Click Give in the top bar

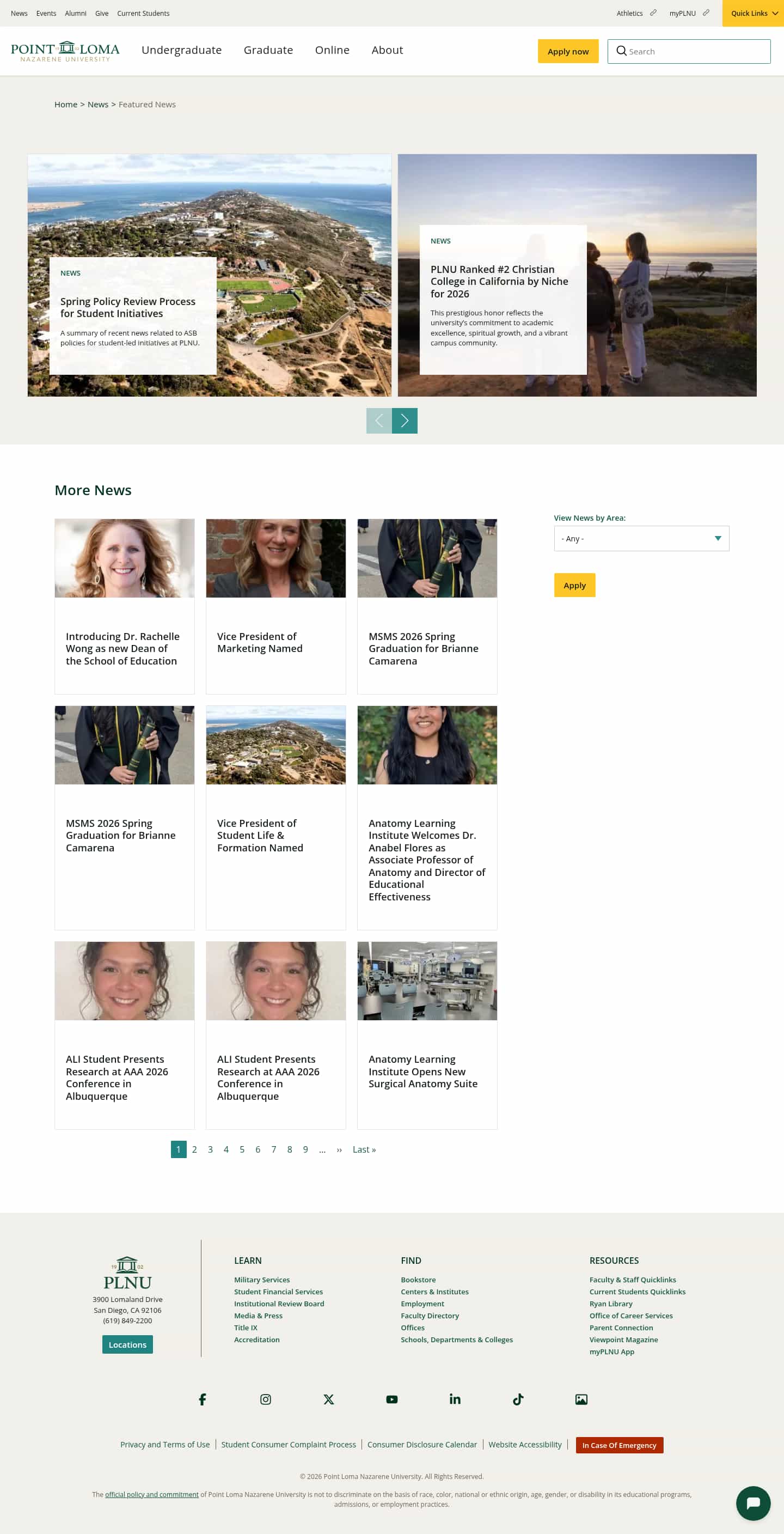(102, 13)
